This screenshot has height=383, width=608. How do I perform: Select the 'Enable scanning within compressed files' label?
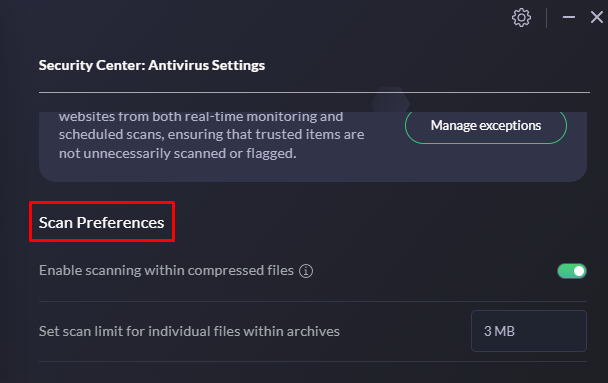[x=166, y=270]
